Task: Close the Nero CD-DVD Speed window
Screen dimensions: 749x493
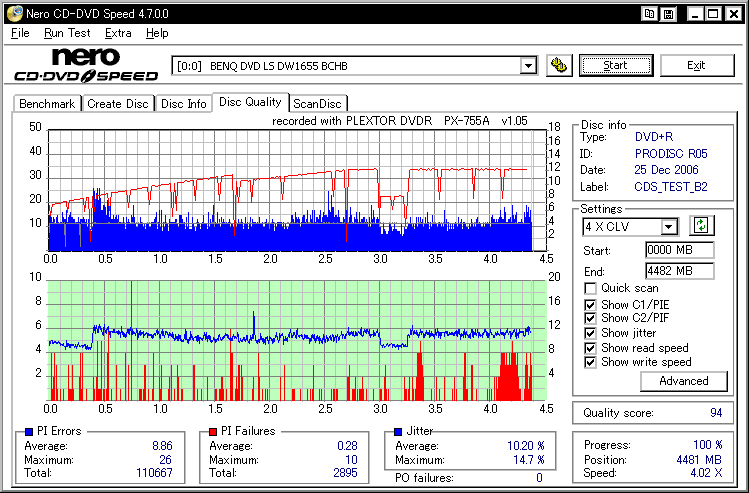Action: tap(733, 14)
